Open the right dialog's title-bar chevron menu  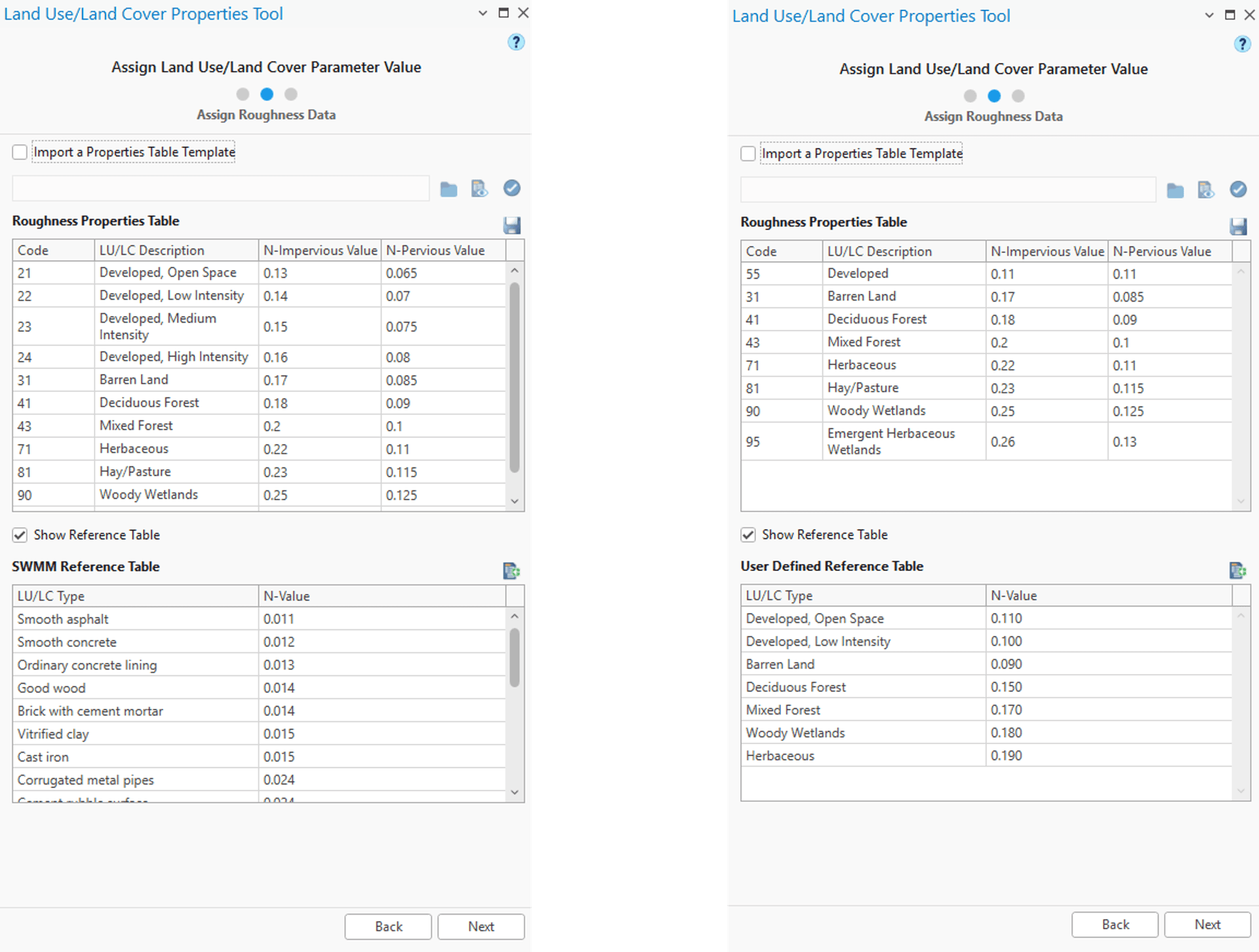click(x=1209, y=14)
